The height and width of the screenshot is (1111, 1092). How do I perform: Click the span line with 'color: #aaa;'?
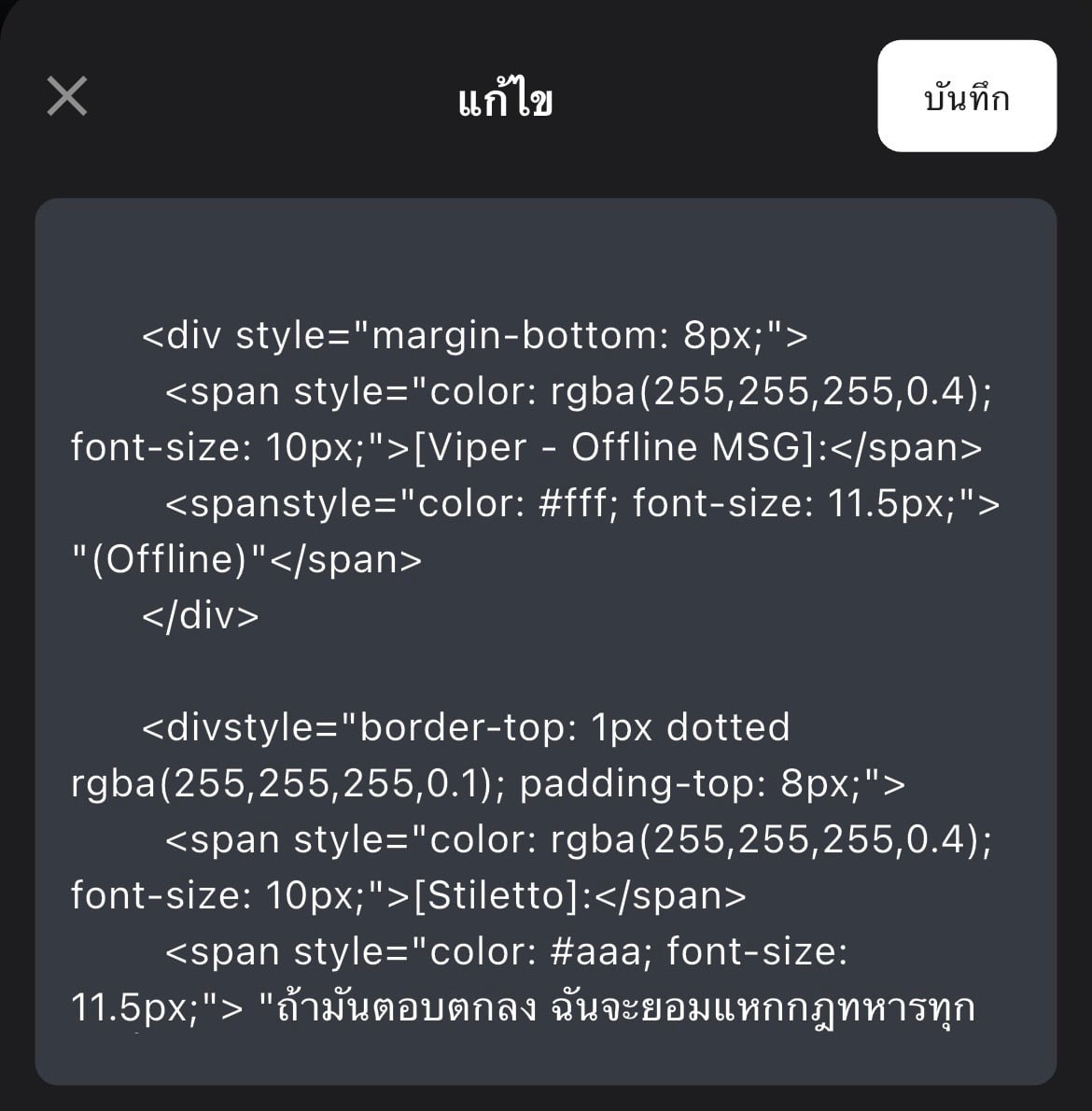click(507, 951)
